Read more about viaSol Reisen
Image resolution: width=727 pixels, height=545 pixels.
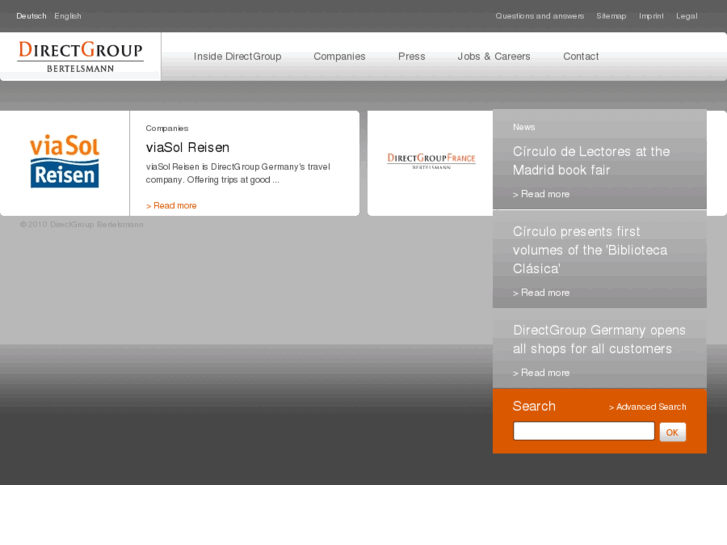click(x=171, y=205)
